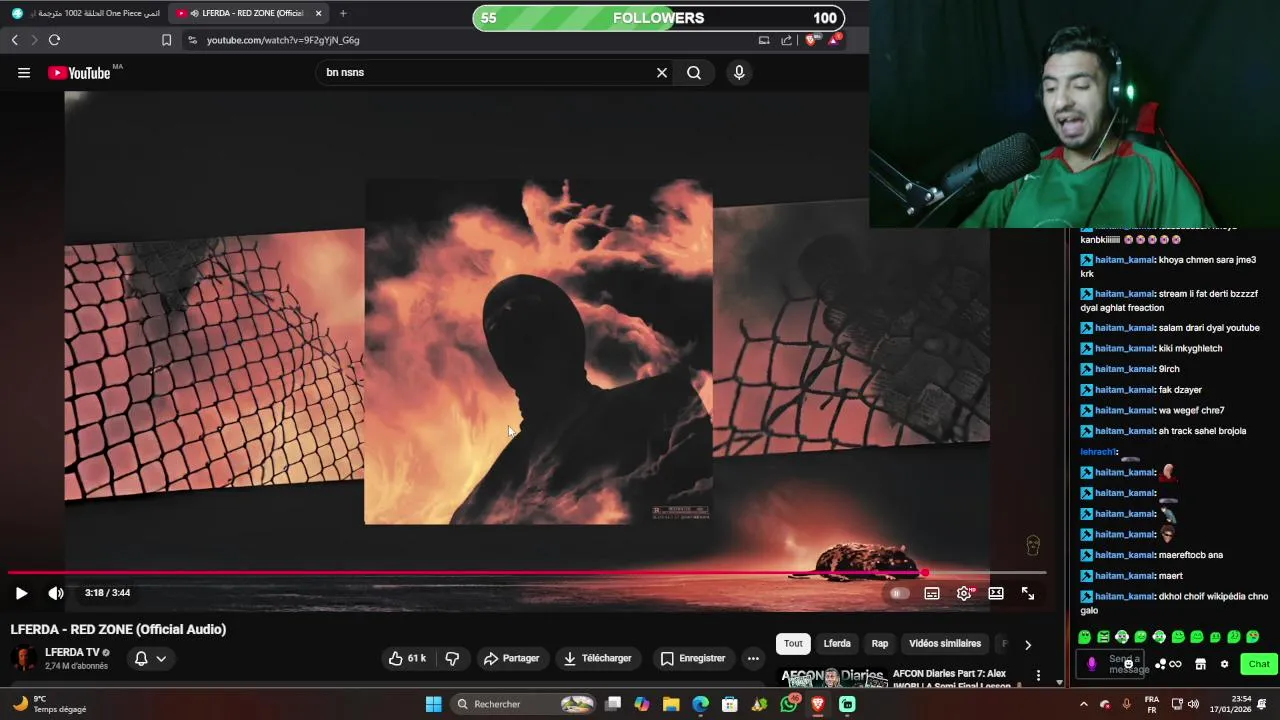Click the taskbar Rechercher search box
The image size is (1280, 720).
pos(524,704)
